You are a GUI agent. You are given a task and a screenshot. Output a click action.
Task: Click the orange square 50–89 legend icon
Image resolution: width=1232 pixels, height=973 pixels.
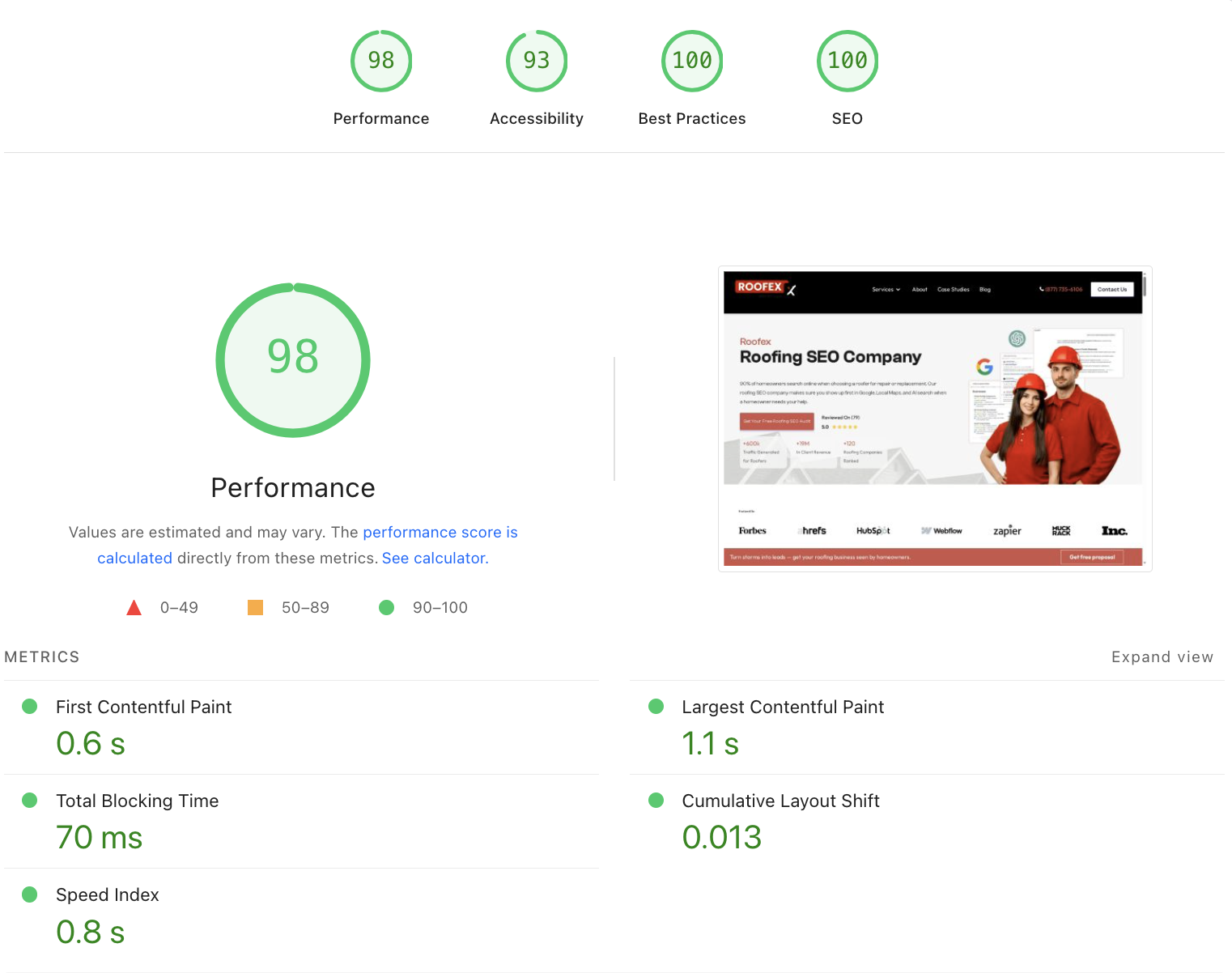coord(255,607)
